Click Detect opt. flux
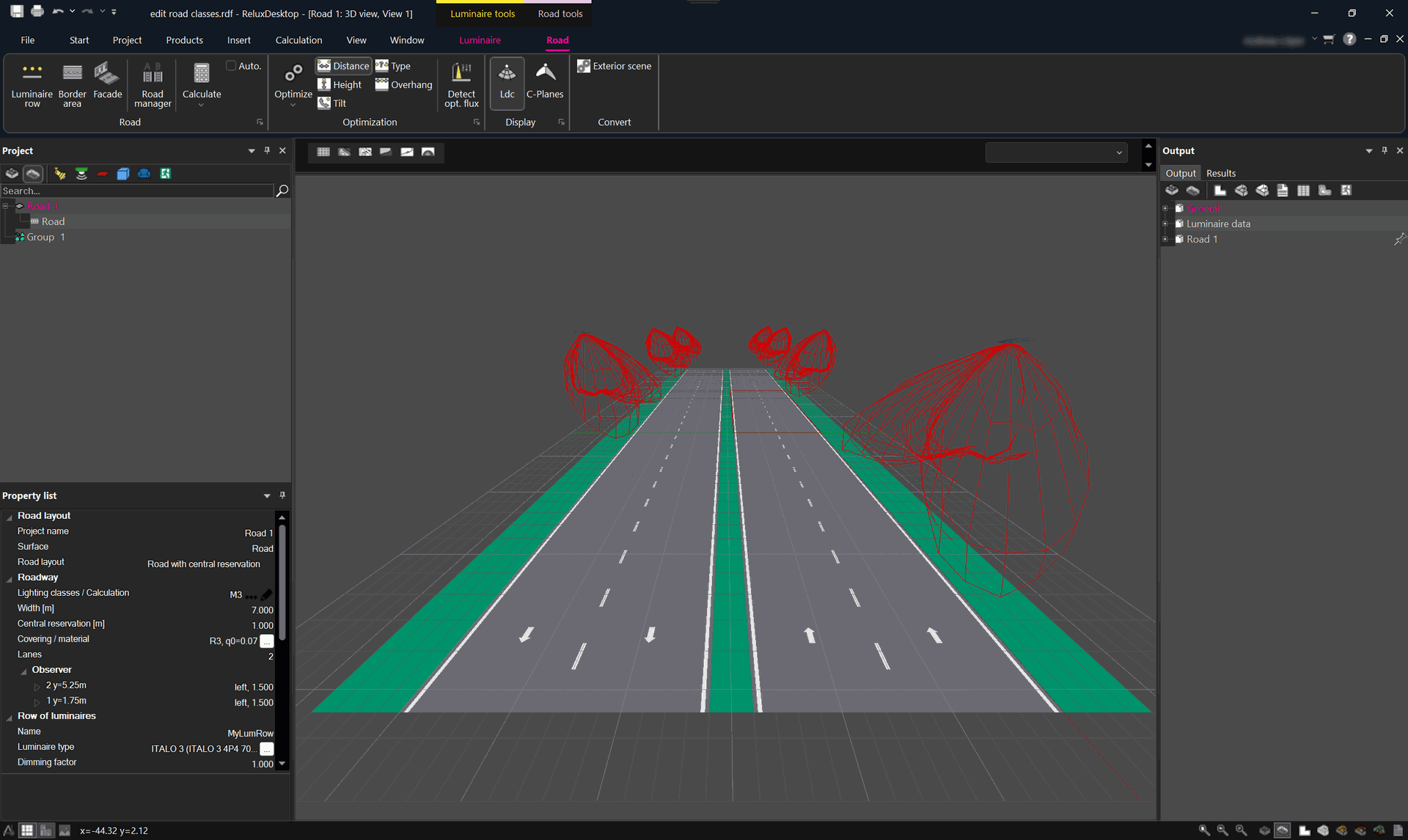The image size is (1408, 840). (x=461, y=85)
